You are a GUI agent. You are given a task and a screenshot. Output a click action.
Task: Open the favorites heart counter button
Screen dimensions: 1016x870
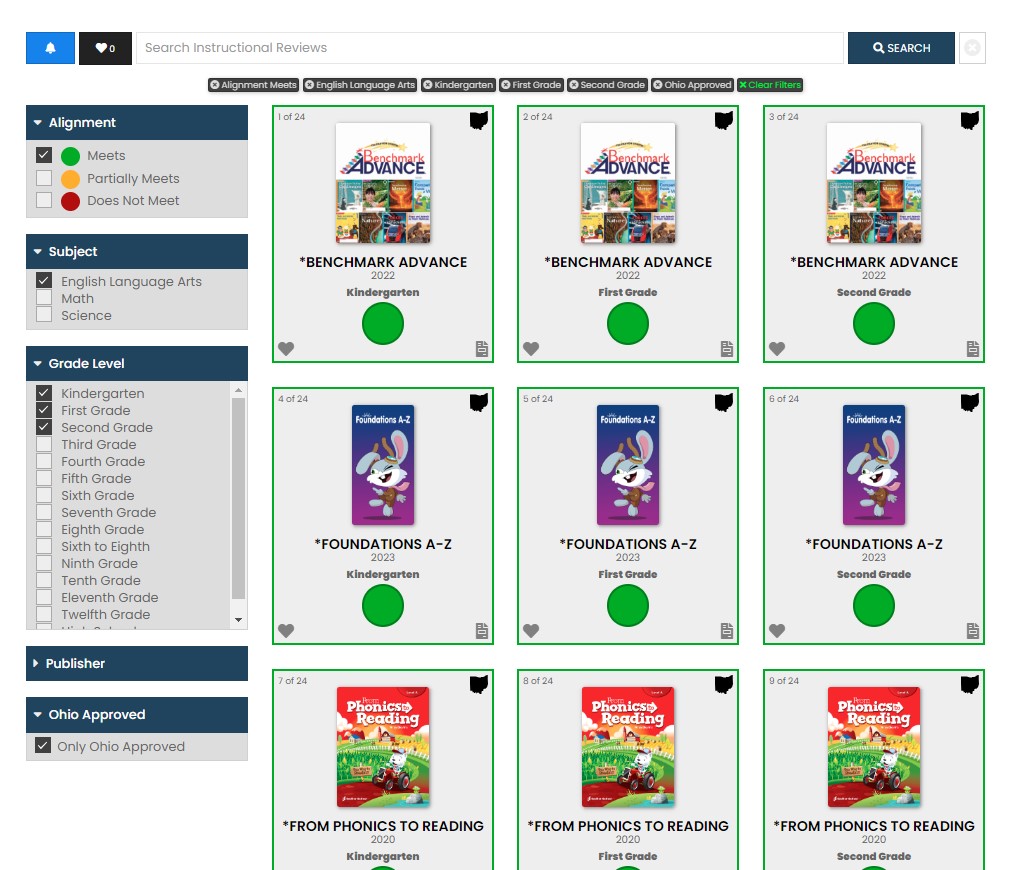pos(105,48)
